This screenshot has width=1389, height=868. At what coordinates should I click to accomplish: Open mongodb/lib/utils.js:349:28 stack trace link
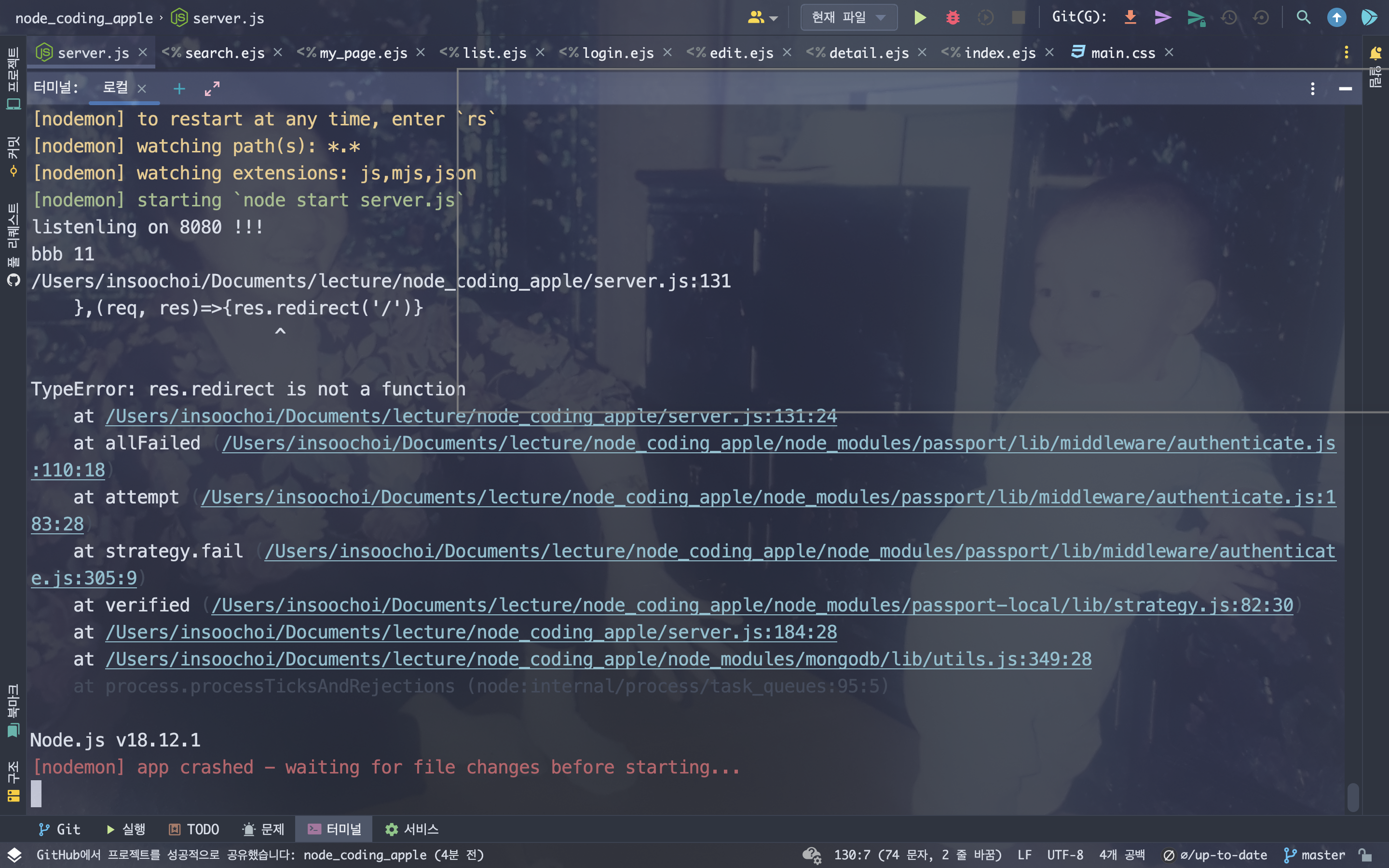point(599,660)
